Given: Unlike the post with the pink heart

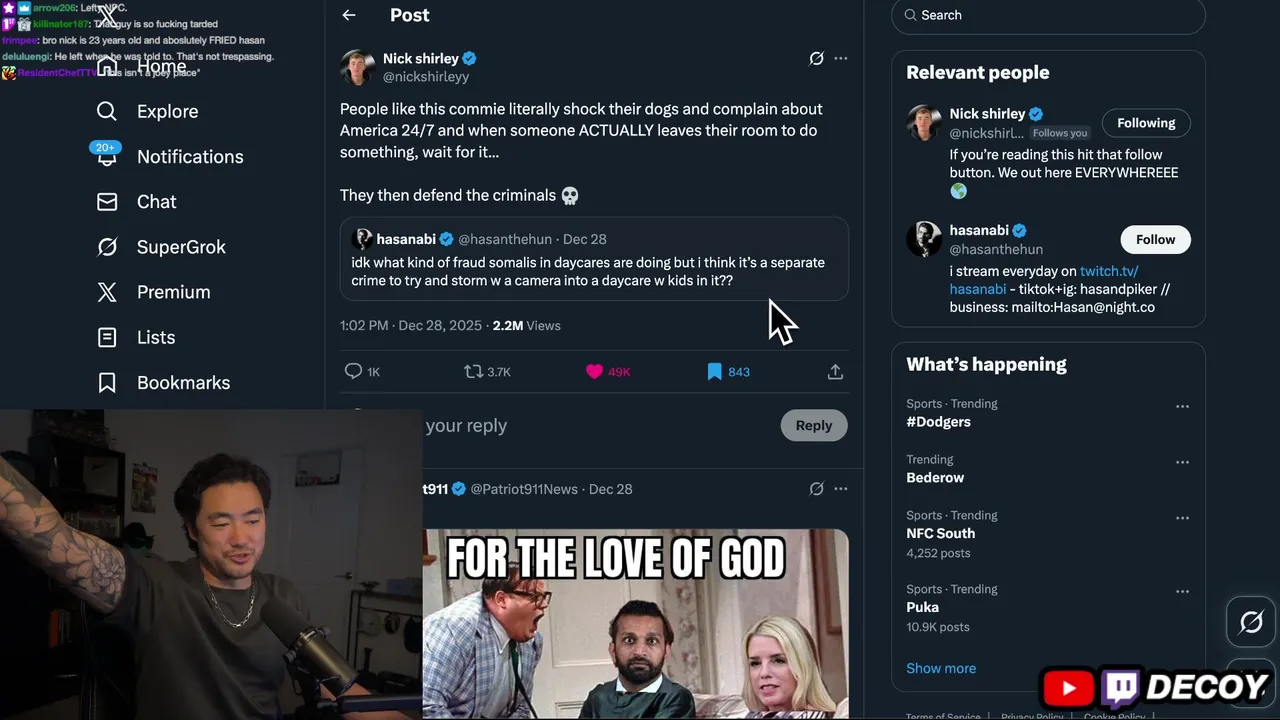Looking at the screenshot, I should point(594,371).
